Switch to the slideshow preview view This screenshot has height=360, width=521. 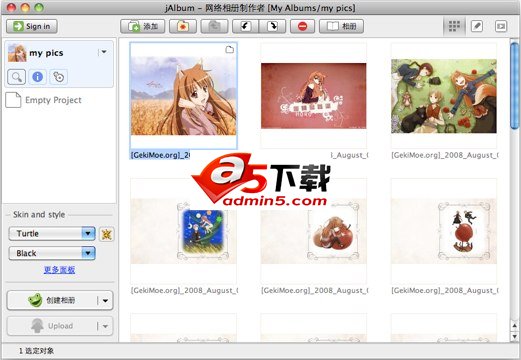pyautogui.click(x=501, y=26)
